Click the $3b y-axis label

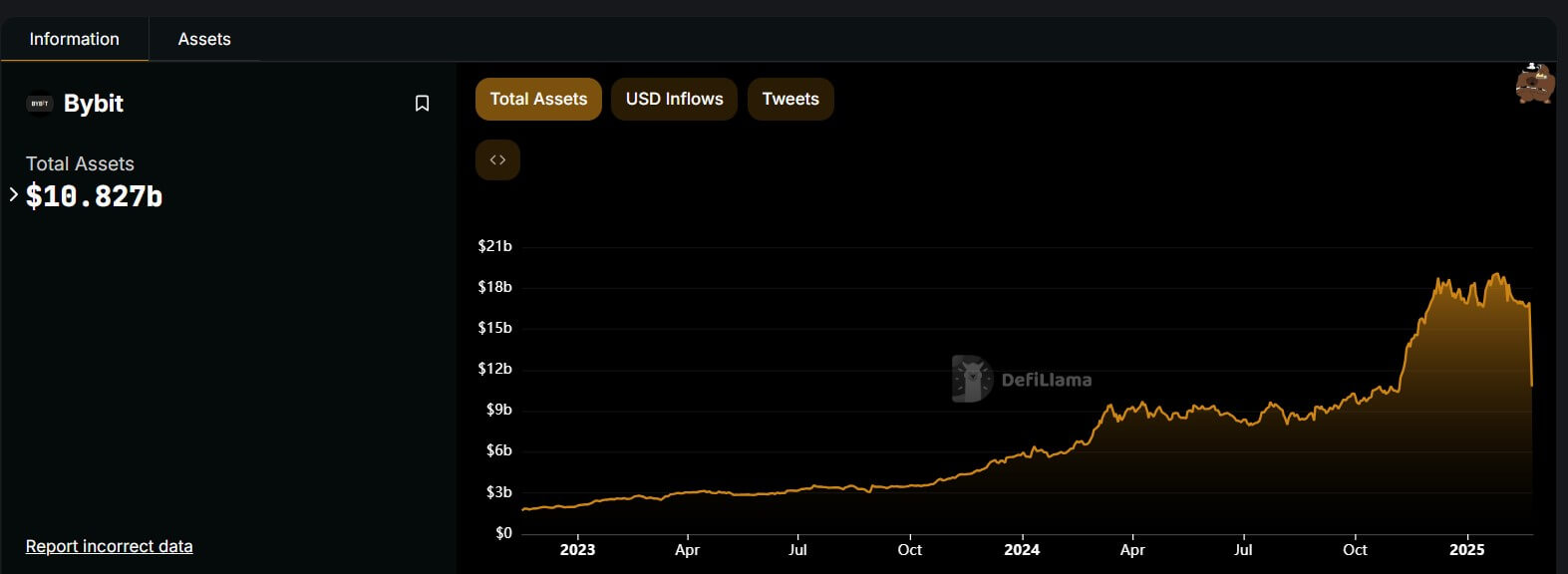click(x=499, y=492)
